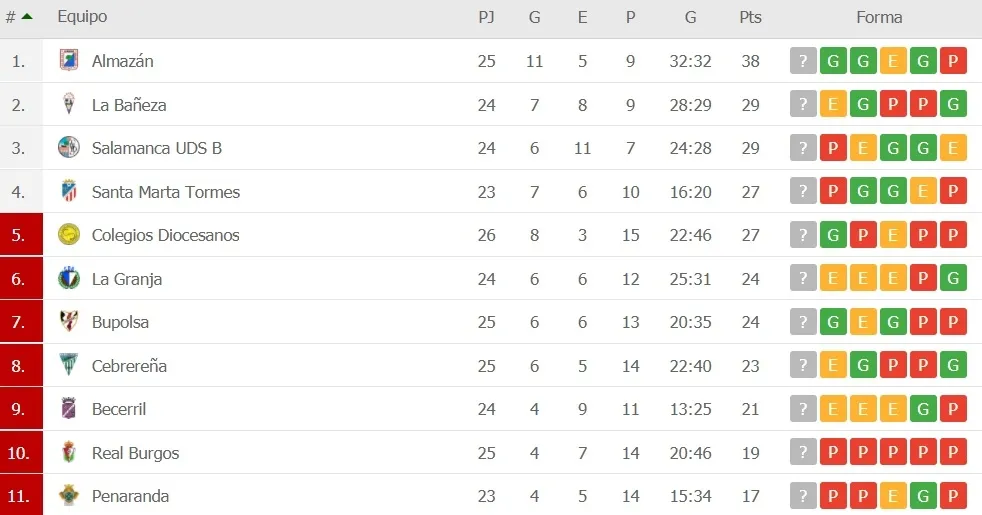Click the Equipo column header
This screenshot has width=982, height=515.
82,17
